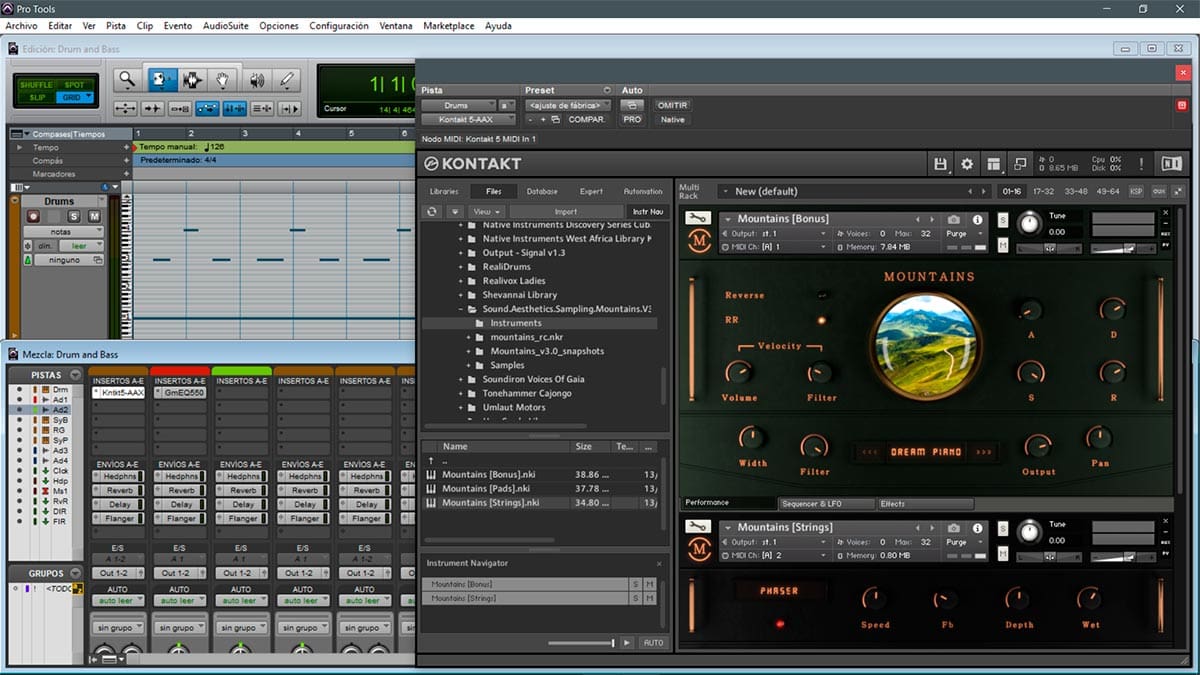Open the Kontakt browser View dropdown
The width and height of the screenshot is (1200, 675).
click(485, 211)
